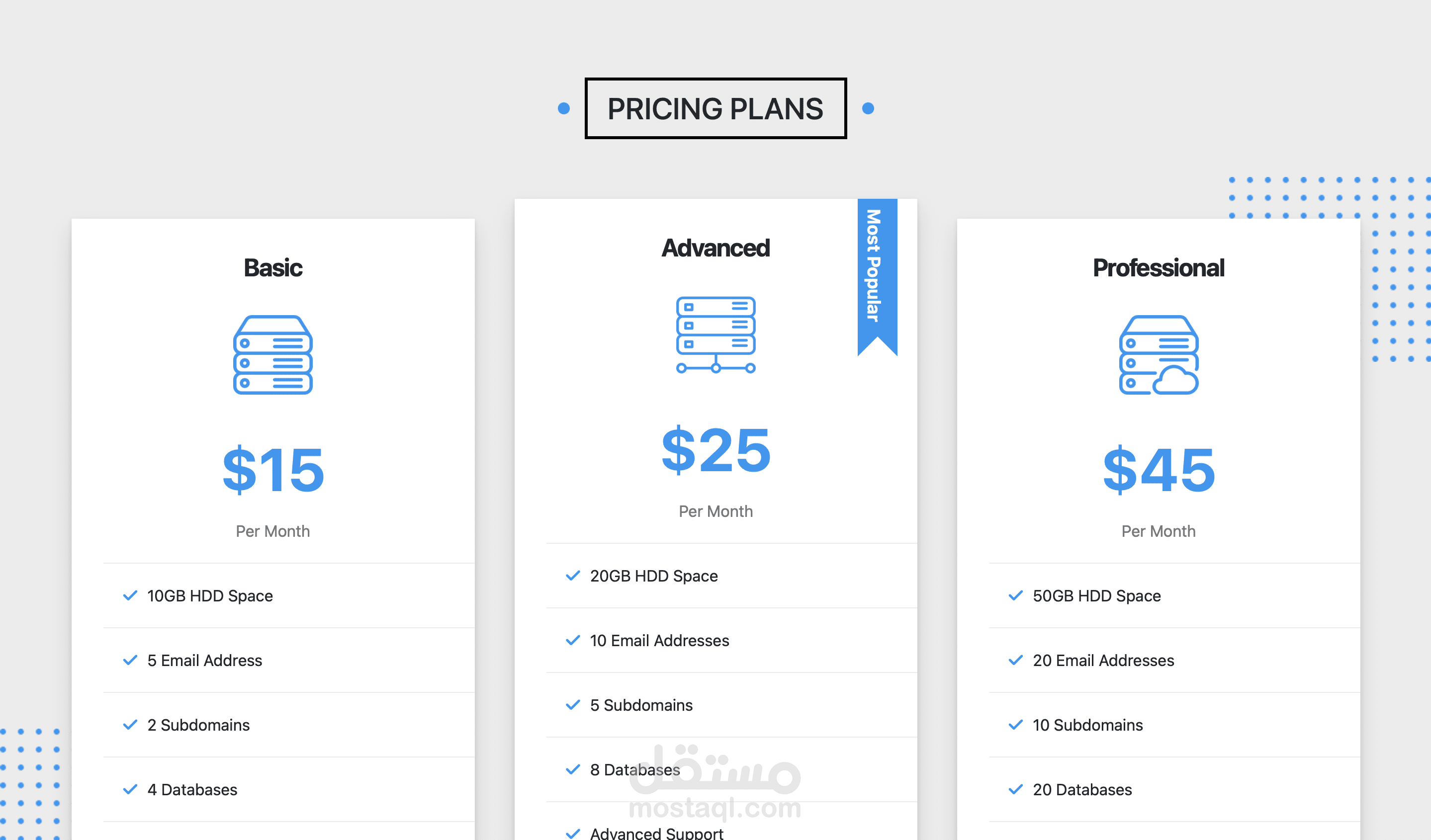Click the blue dot right of Pricing Plans
The width and height of the screenshot is (1431, 840).
click(x=868, y=108)
